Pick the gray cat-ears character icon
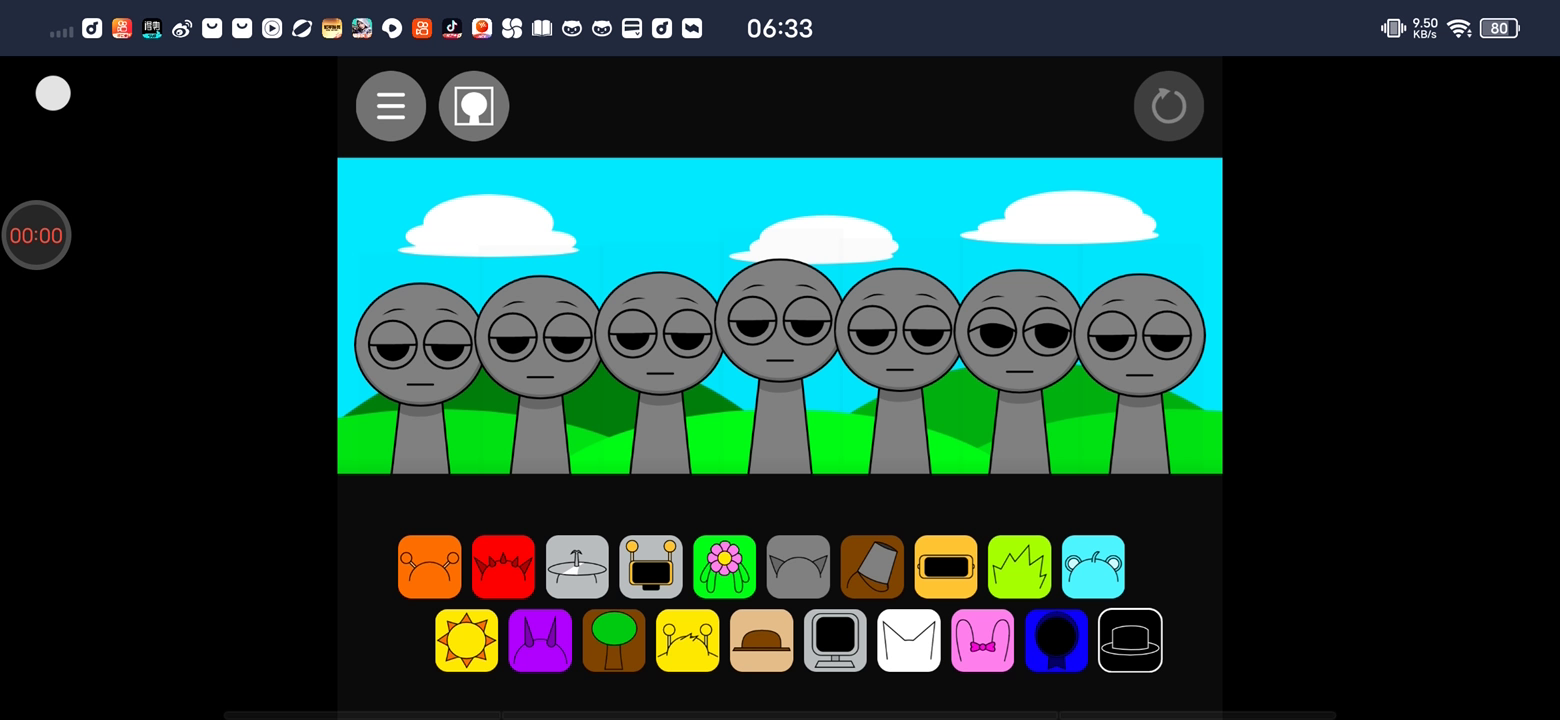The image size is (1560, 720). tap(798, 567)
